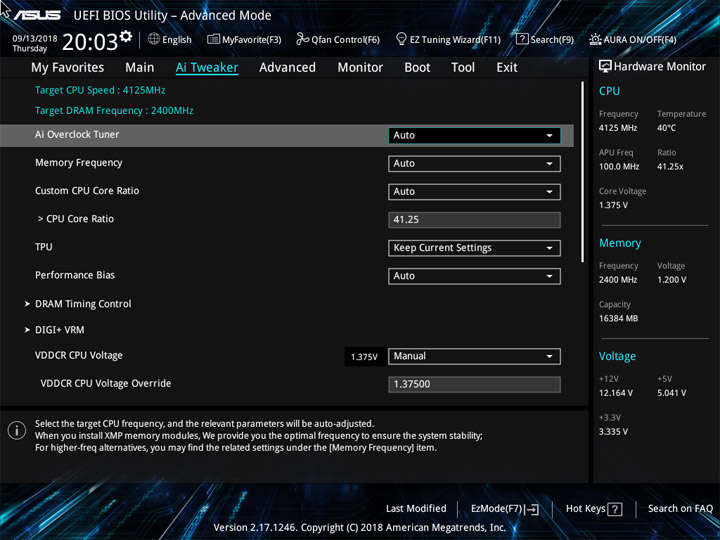This screenshot has height=540, width=720.
Task: Click the Hot Keys question mark icon
Action: pos(615,509)
